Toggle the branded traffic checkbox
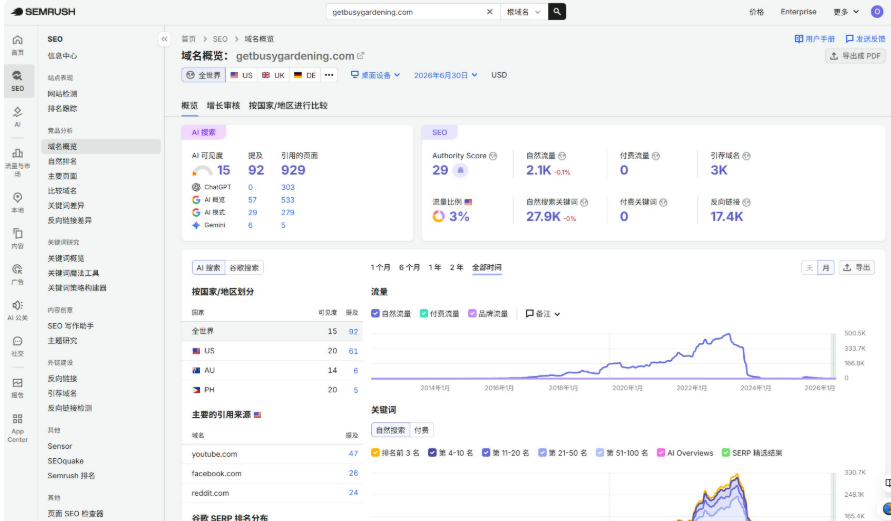891x521 pixels. click(472, 314)
